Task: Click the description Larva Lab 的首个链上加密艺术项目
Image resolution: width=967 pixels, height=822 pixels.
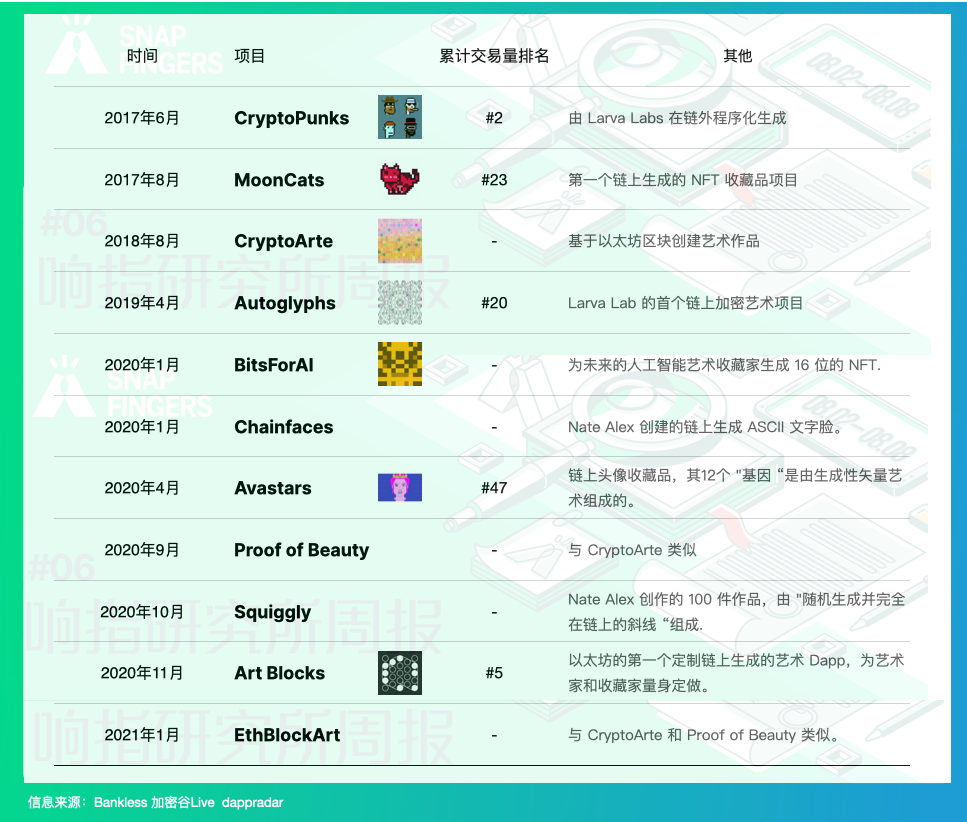Action: [685, 303]
